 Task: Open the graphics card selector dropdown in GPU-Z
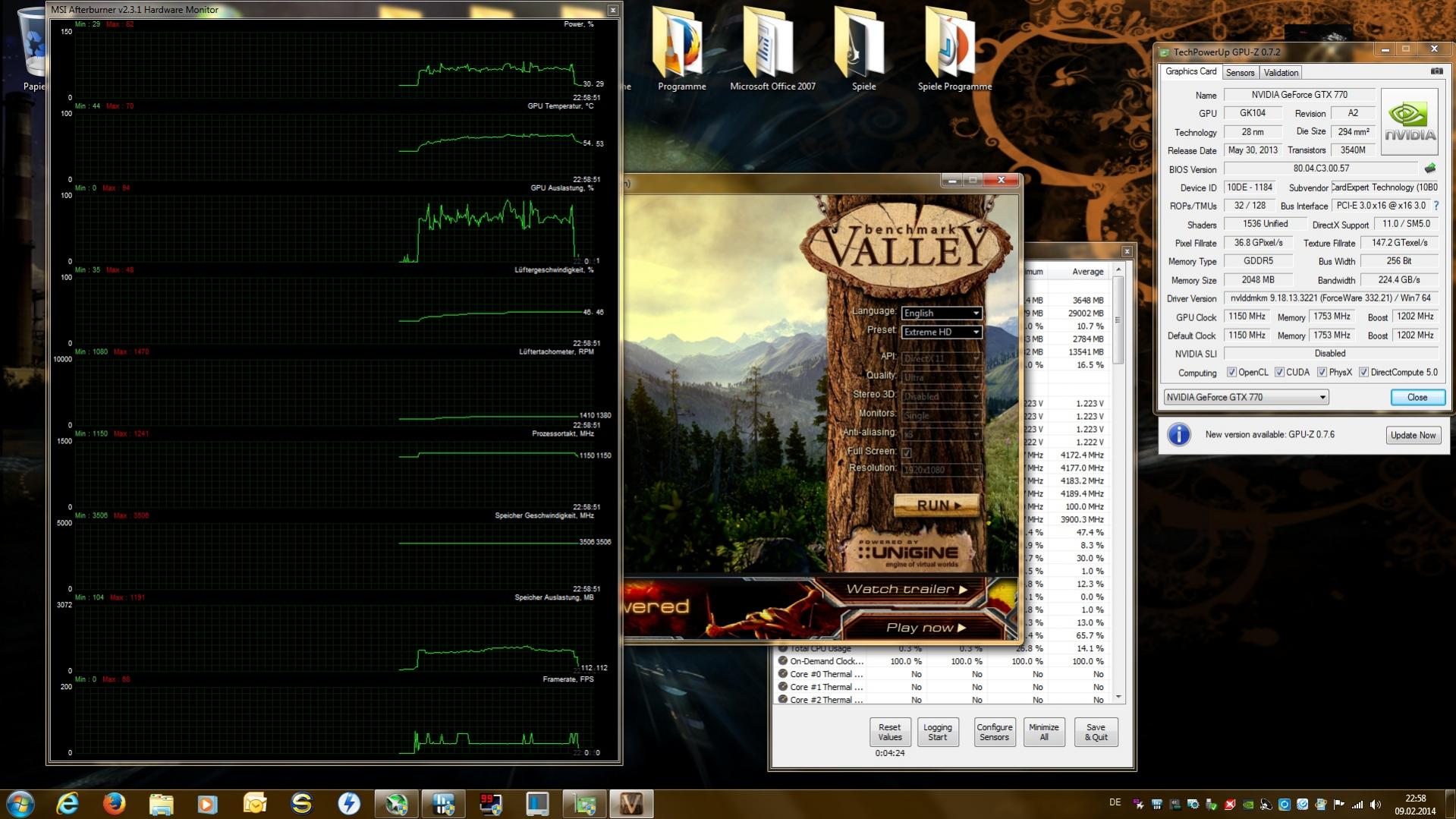pyautogui.click(x=1246, y=397)
